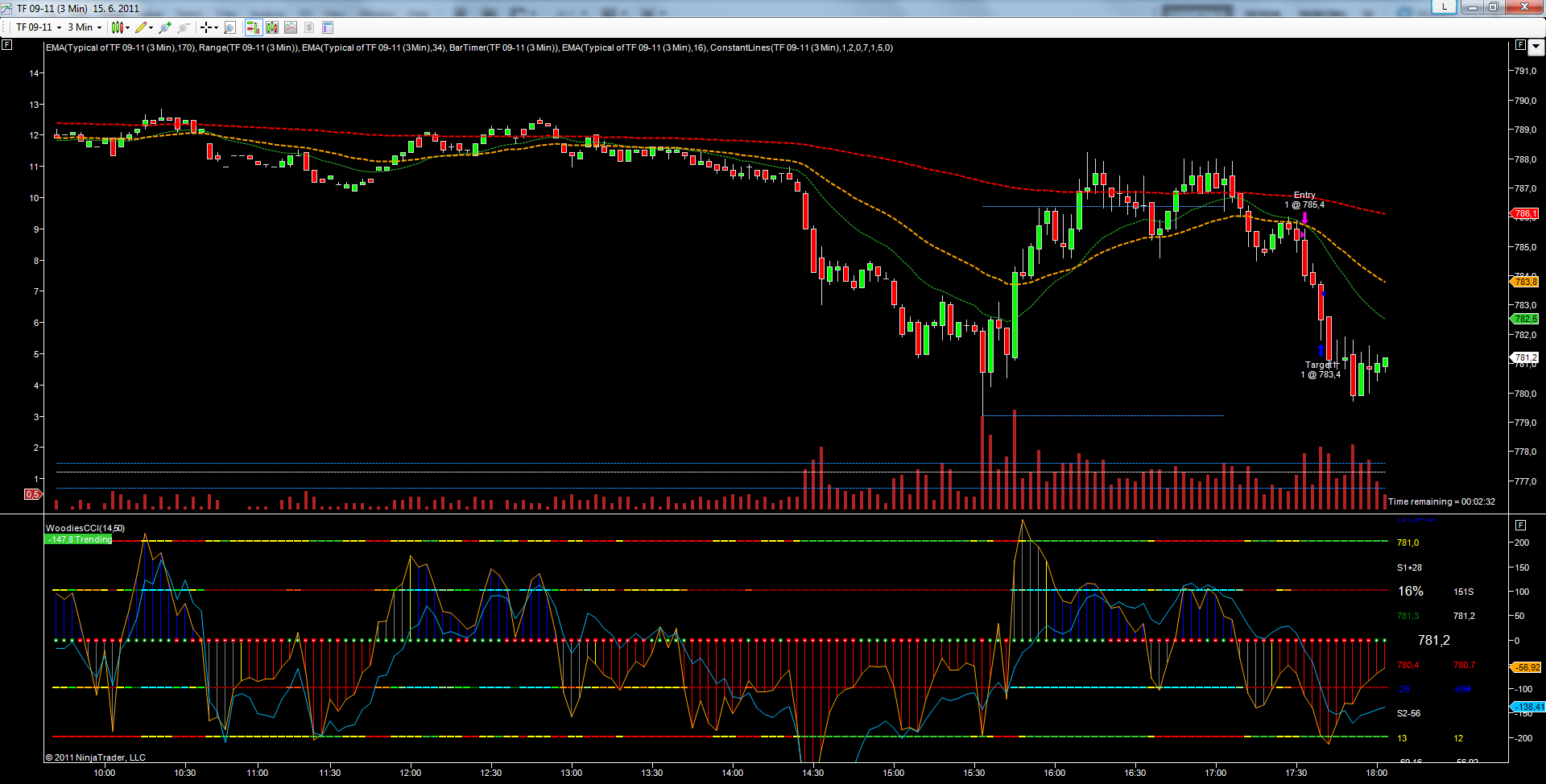Click the red 780,4 value

1408,665
